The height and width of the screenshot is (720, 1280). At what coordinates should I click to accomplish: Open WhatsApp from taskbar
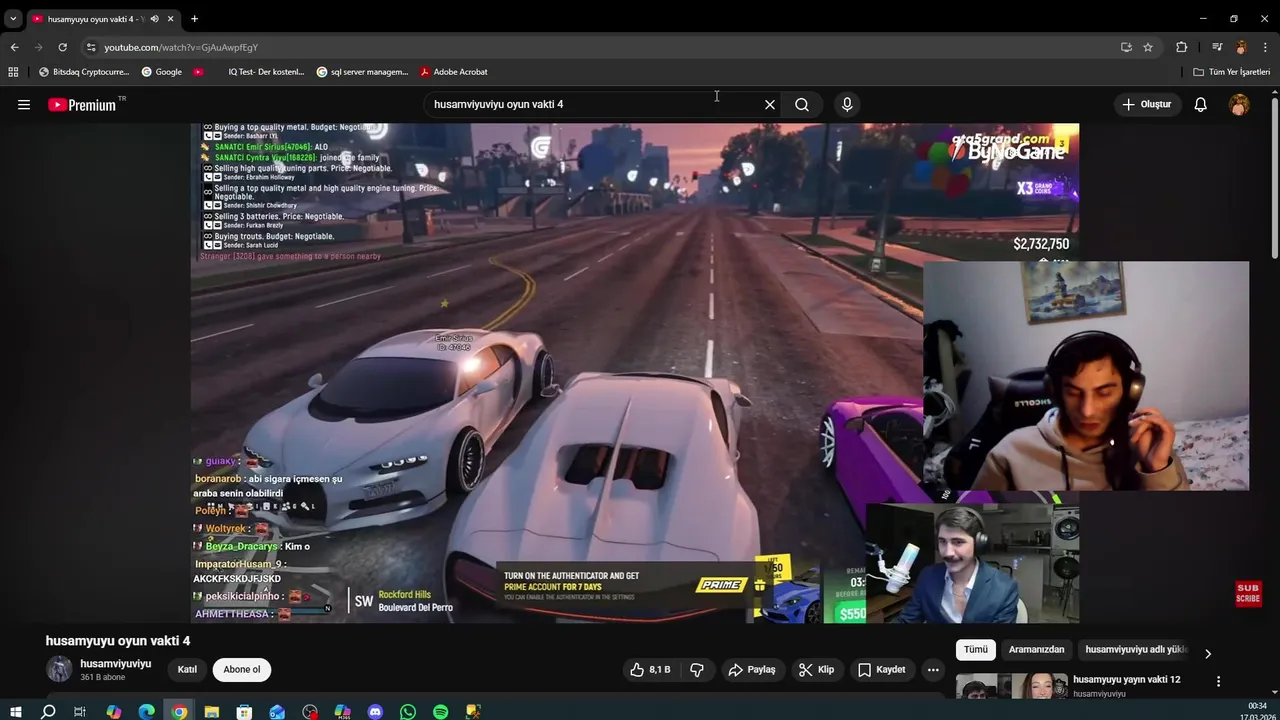click(x=408, y=712)
